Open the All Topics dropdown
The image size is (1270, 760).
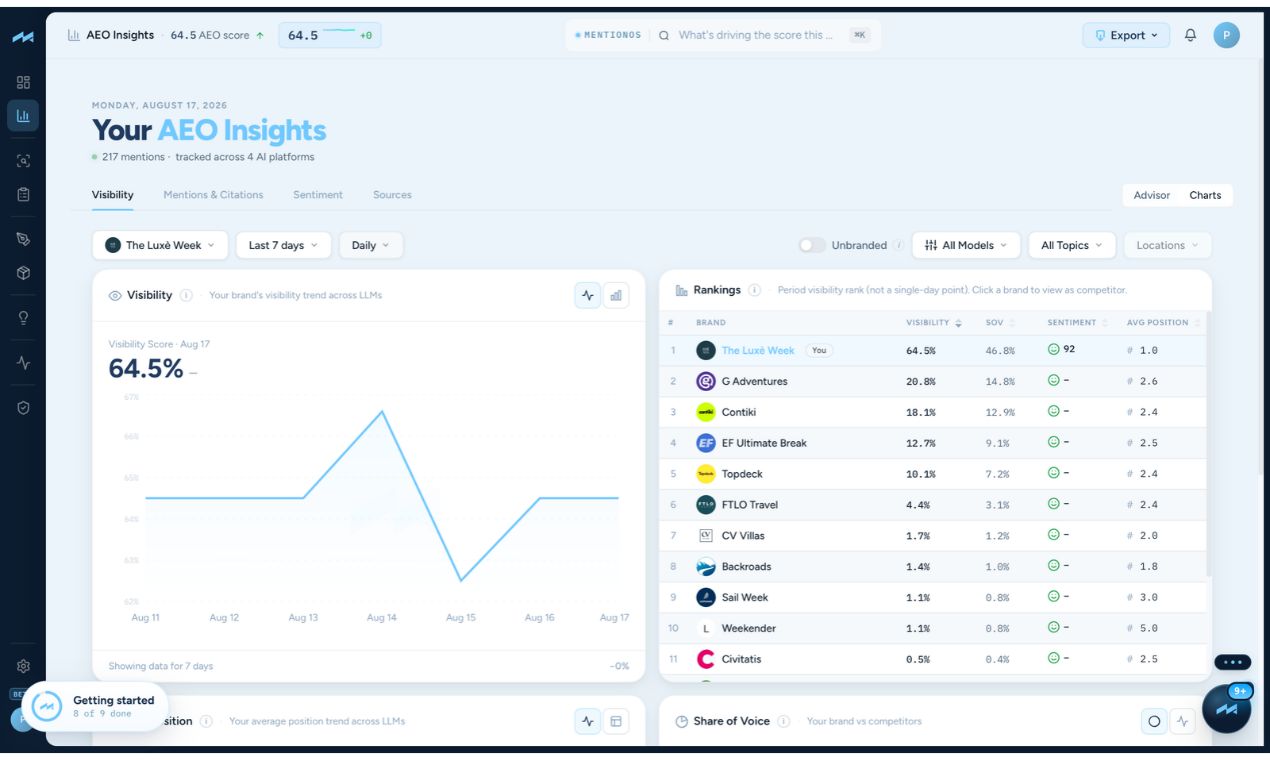point(1072,245)
